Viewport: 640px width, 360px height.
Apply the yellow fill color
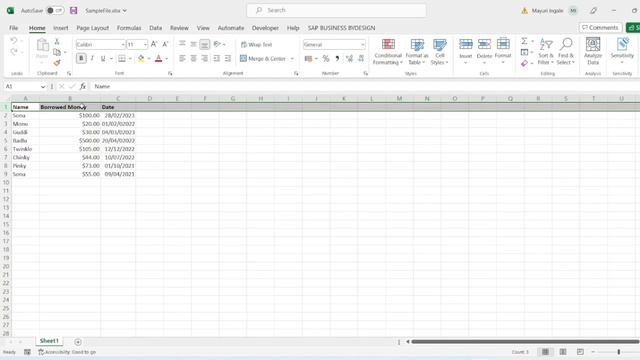141,58
